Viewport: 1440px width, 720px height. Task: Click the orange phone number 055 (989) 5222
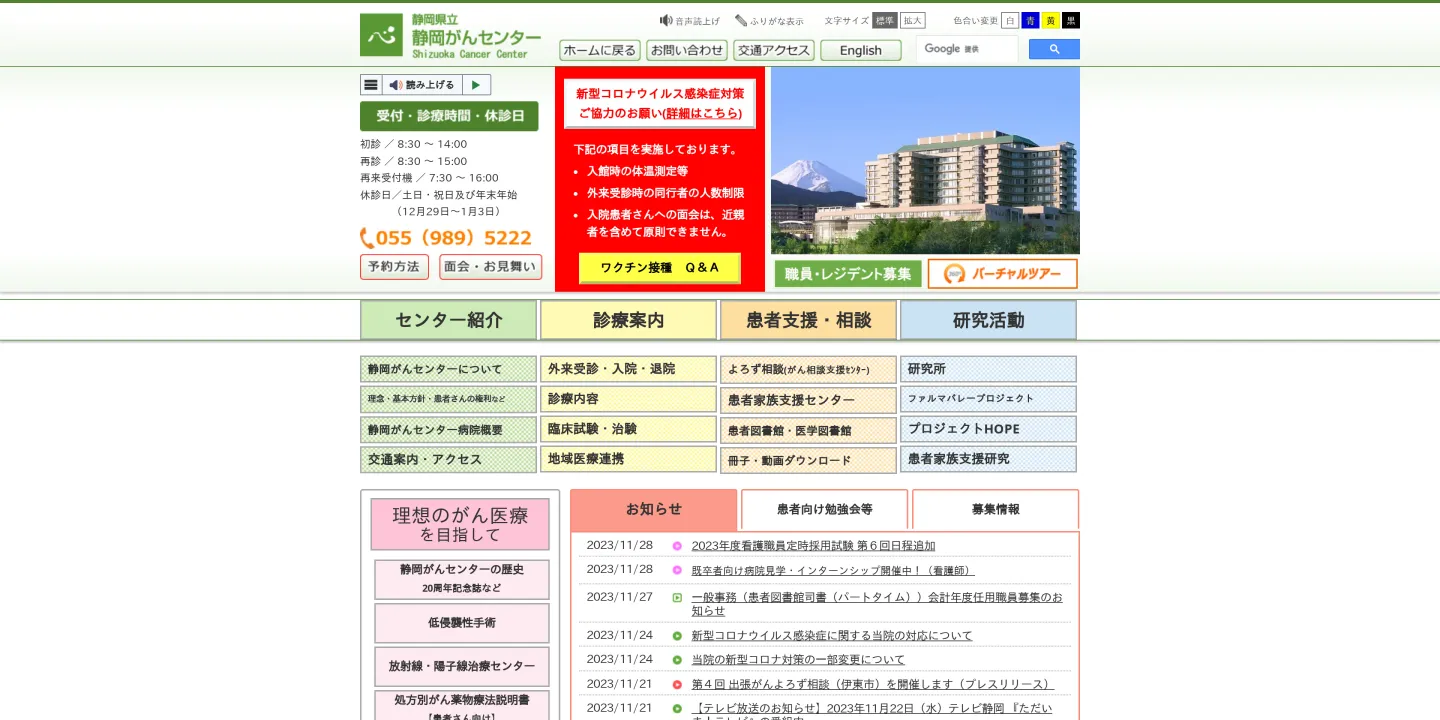446,238
